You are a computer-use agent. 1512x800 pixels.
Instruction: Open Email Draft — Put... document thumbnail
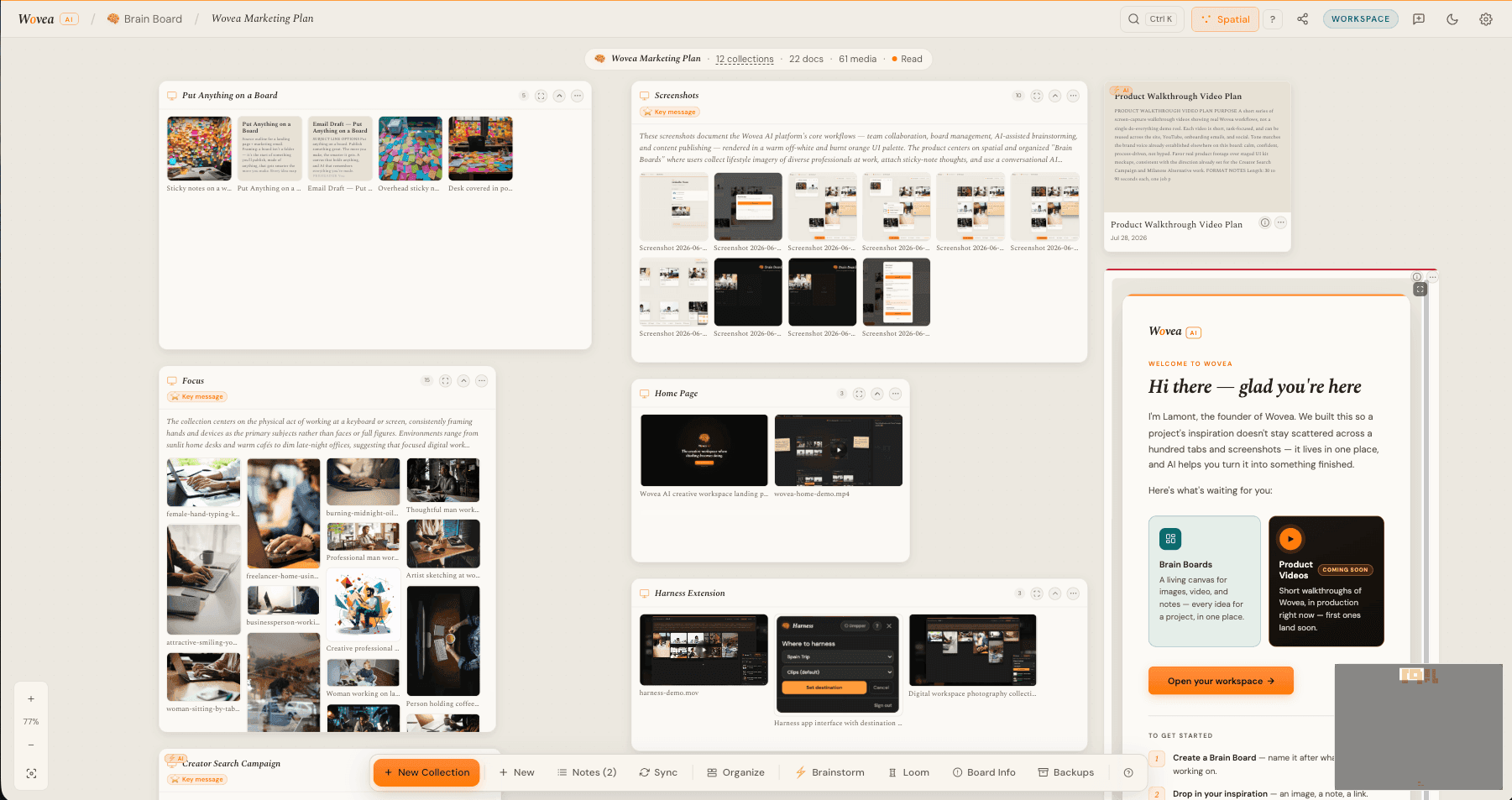tap(340, 149)
